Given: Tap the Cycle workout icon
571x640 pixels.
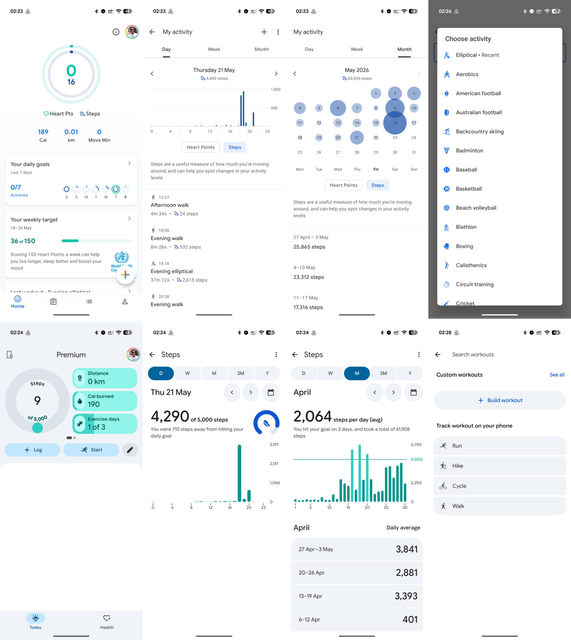Looking at the screenshot, I should tap(443, 486).
